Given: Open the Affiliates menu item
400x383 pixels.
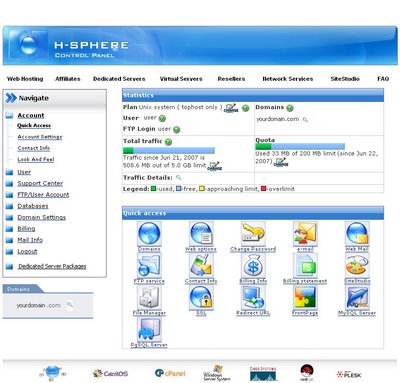Looking at the screenshot, I should coord(68,79).
